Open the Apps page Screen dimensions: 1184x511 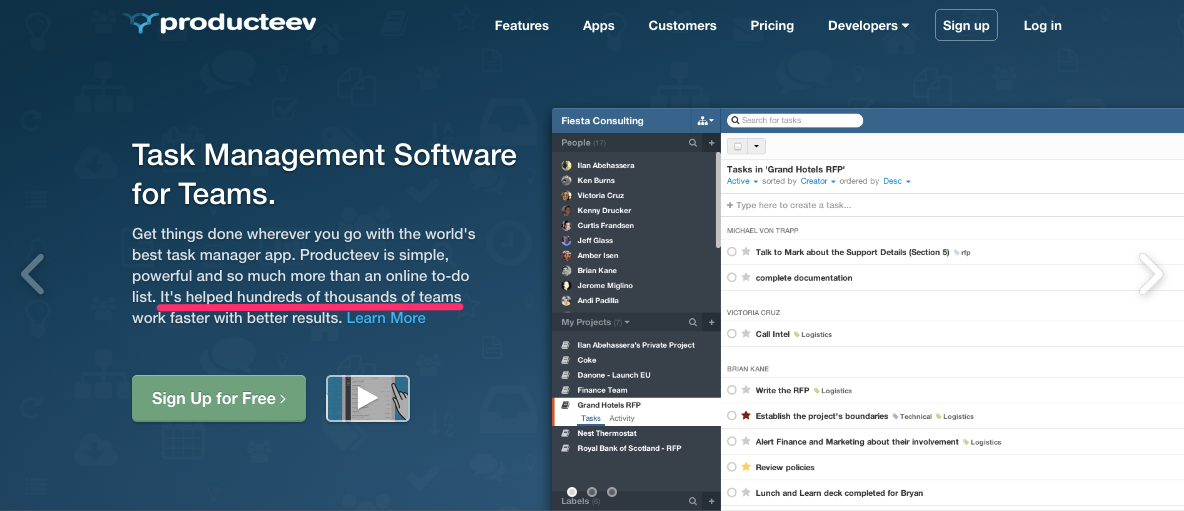[599, 26]
